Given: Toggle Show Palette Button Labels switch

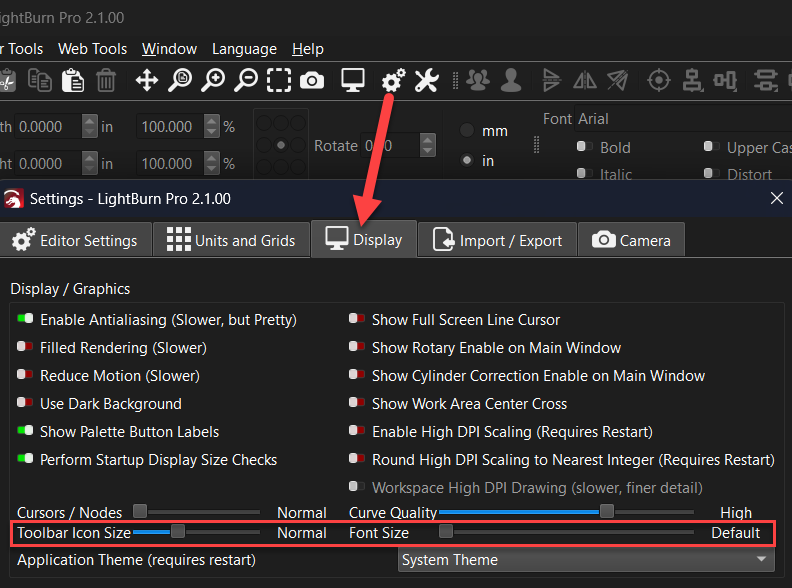Looking at the screenshot, I should coord(25,430).
